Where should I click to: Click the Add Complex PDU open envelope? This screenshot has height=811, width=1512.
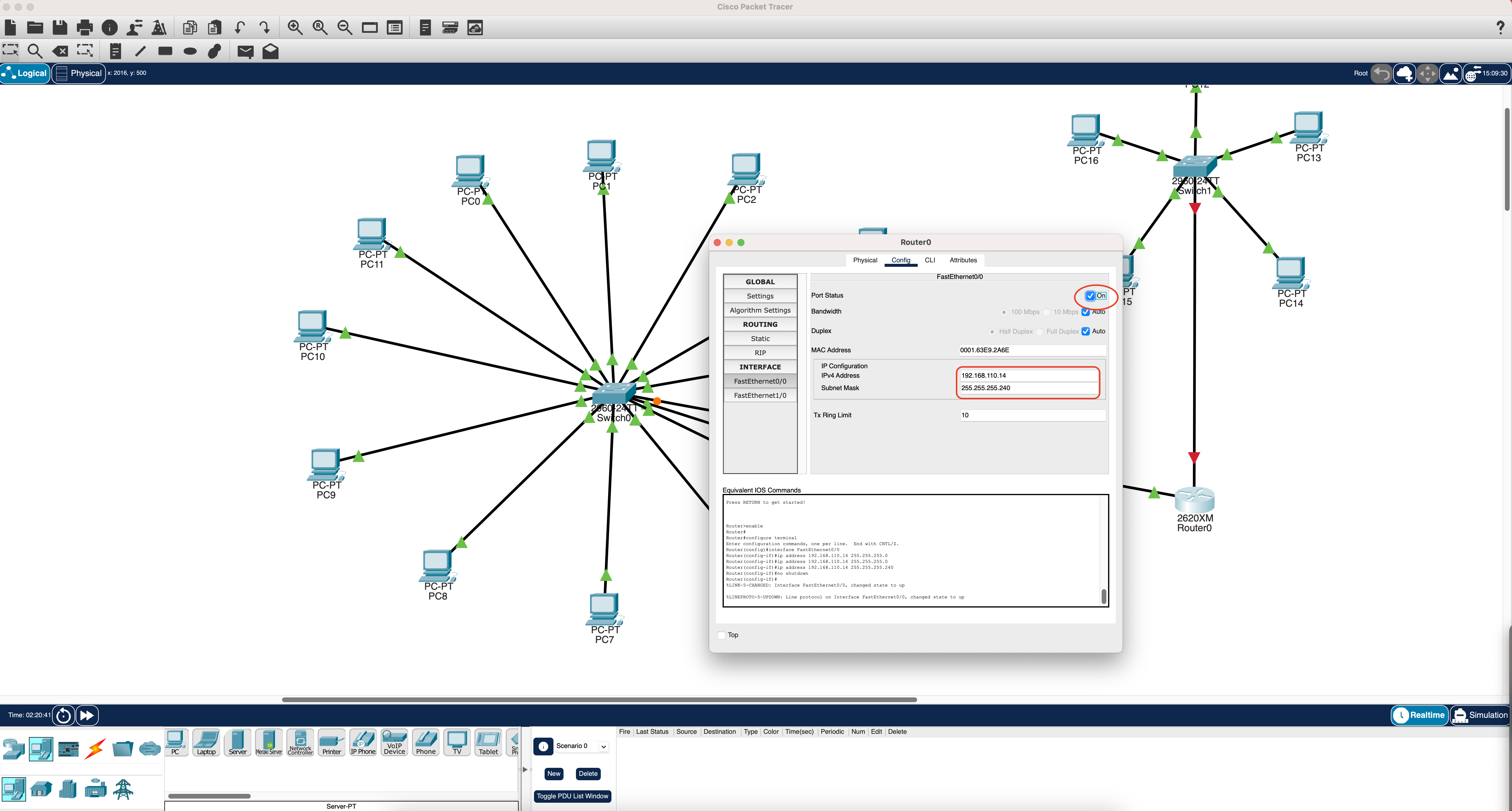point(271,51)
